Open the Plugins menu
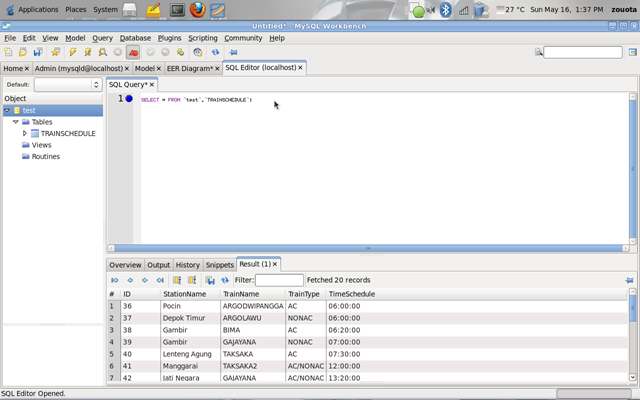This screenshot has width=640, height=400. pos(169,38)
